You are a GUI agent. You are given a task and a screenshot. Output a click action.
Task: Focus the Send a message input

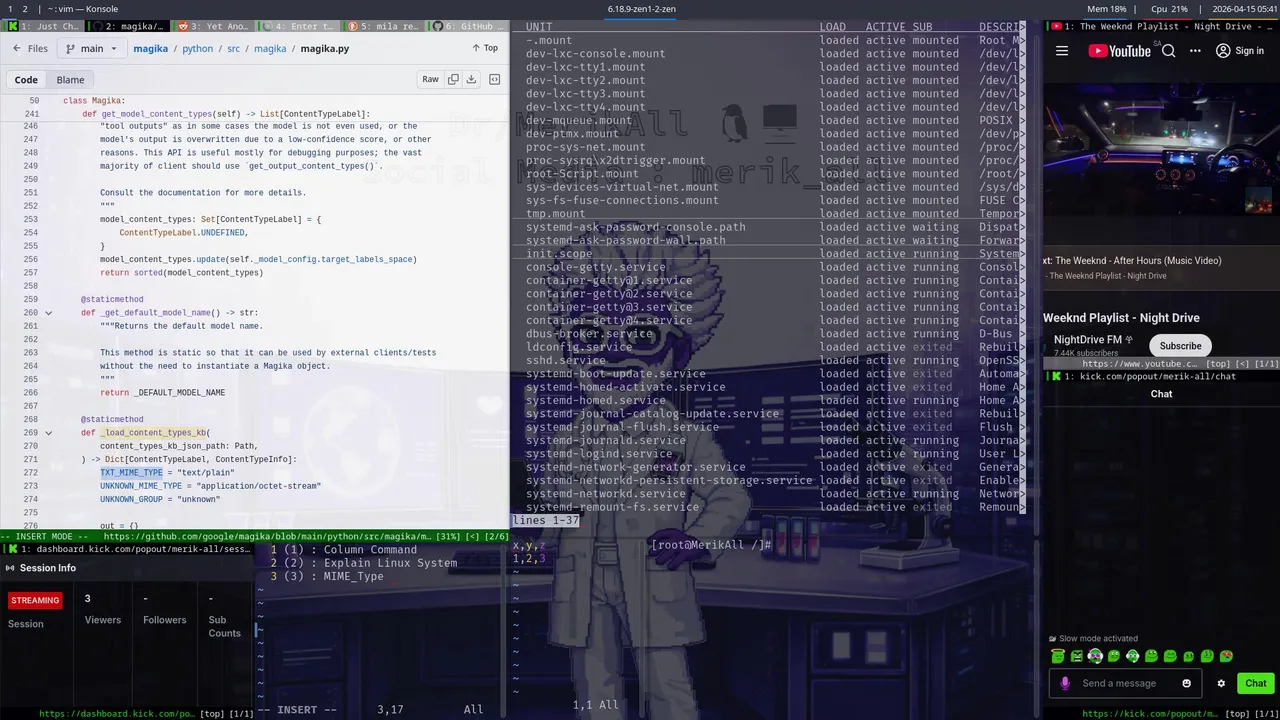1125,683
